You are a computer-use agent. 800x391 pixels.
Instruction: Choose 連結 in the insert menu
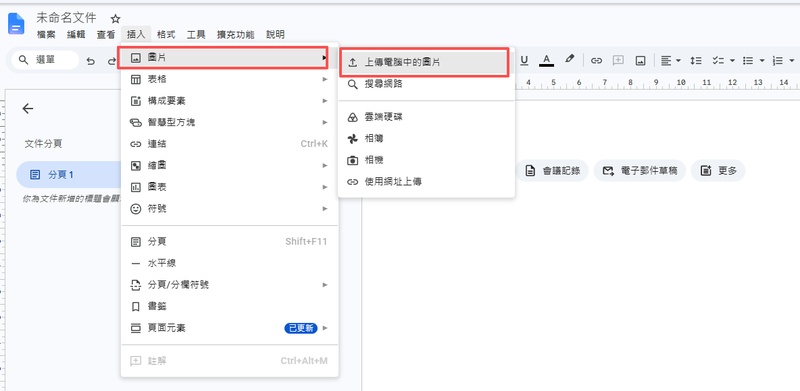(230, 144)
